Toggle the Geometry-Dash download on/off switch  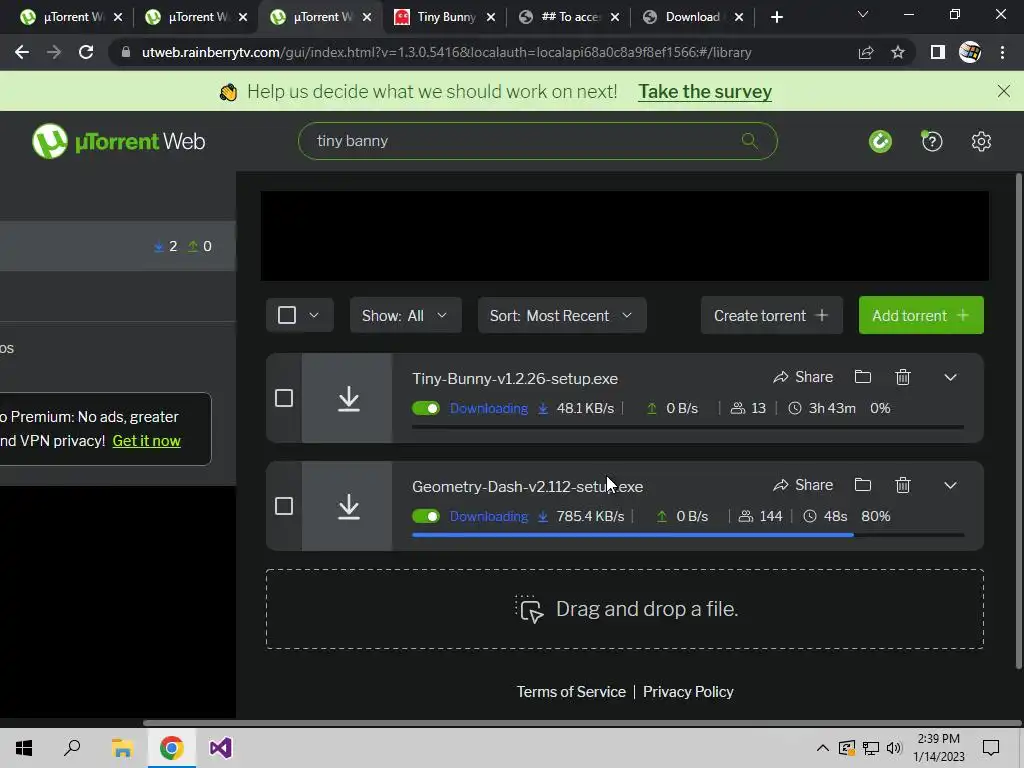click(x=426, y=516)
